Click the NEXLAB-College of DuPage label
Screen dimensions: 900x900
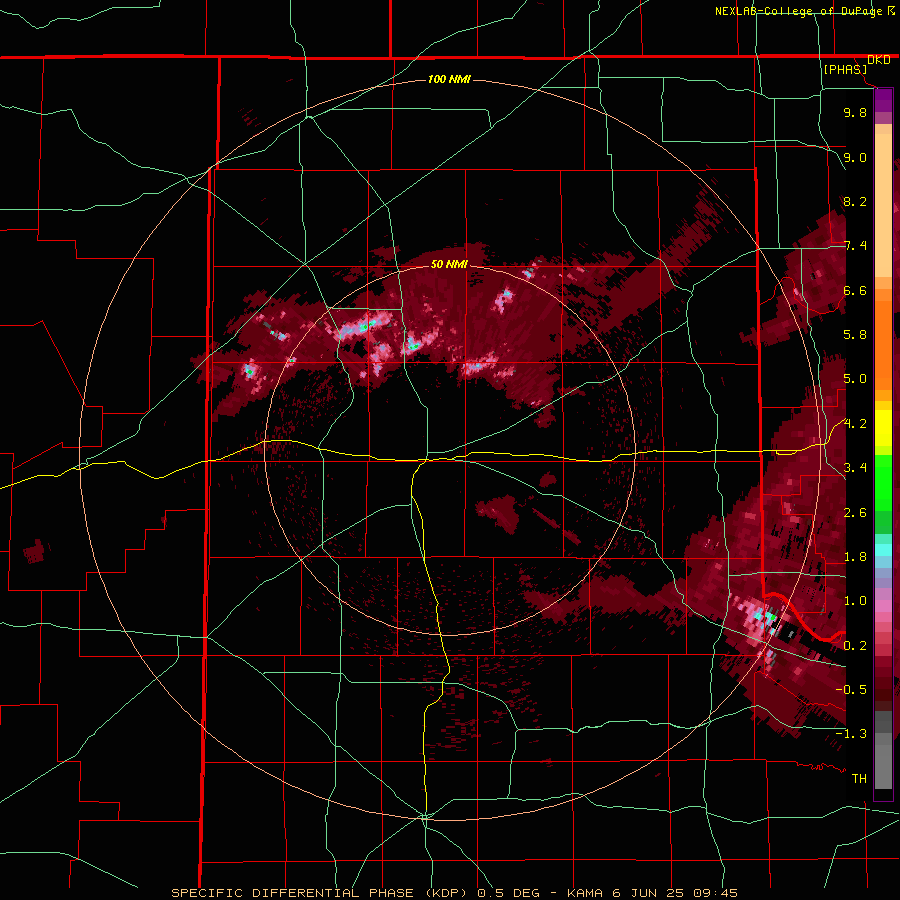(x=800, y=11)
